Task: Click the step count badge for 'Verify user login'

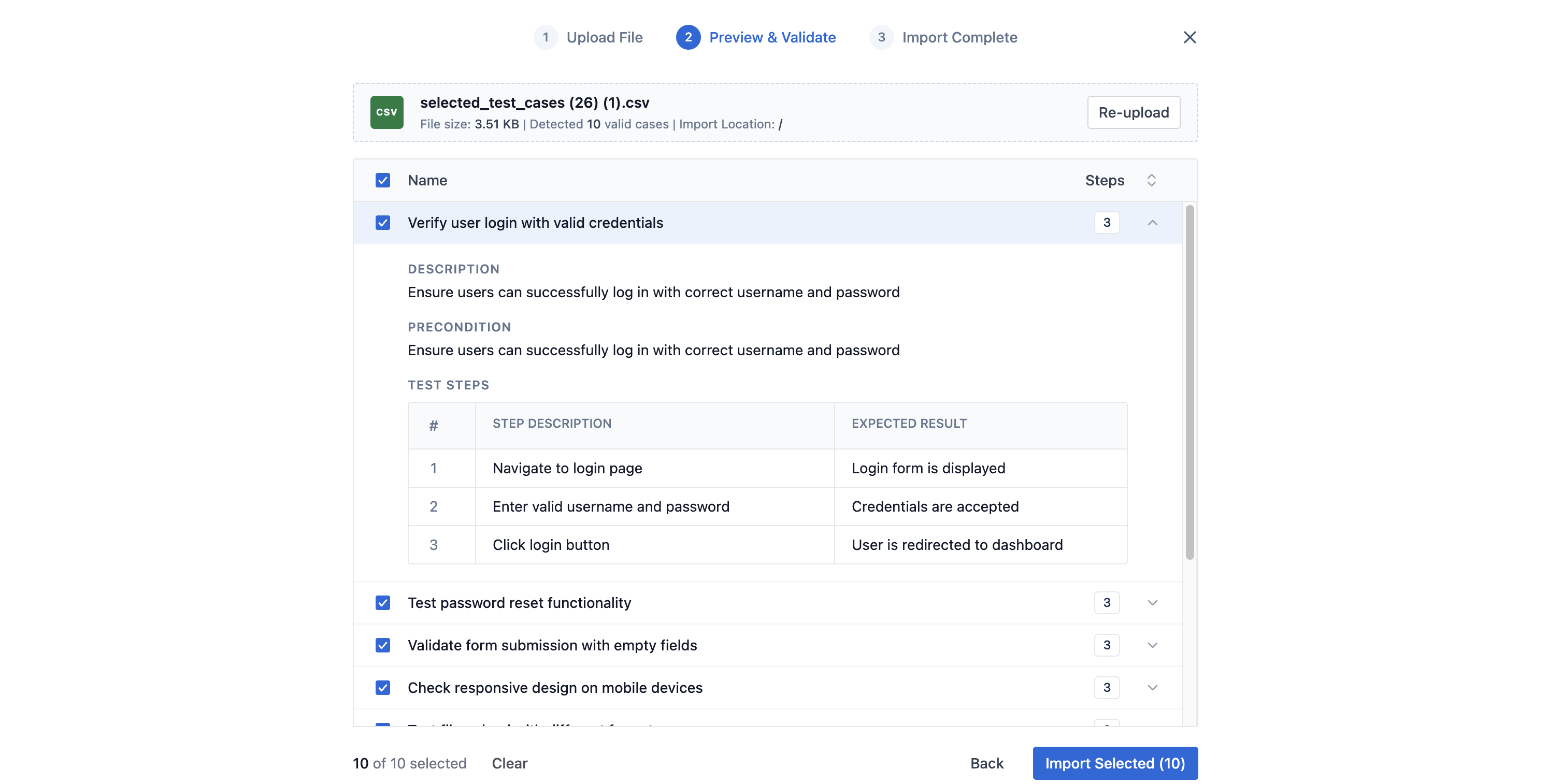Action: 1106,223
